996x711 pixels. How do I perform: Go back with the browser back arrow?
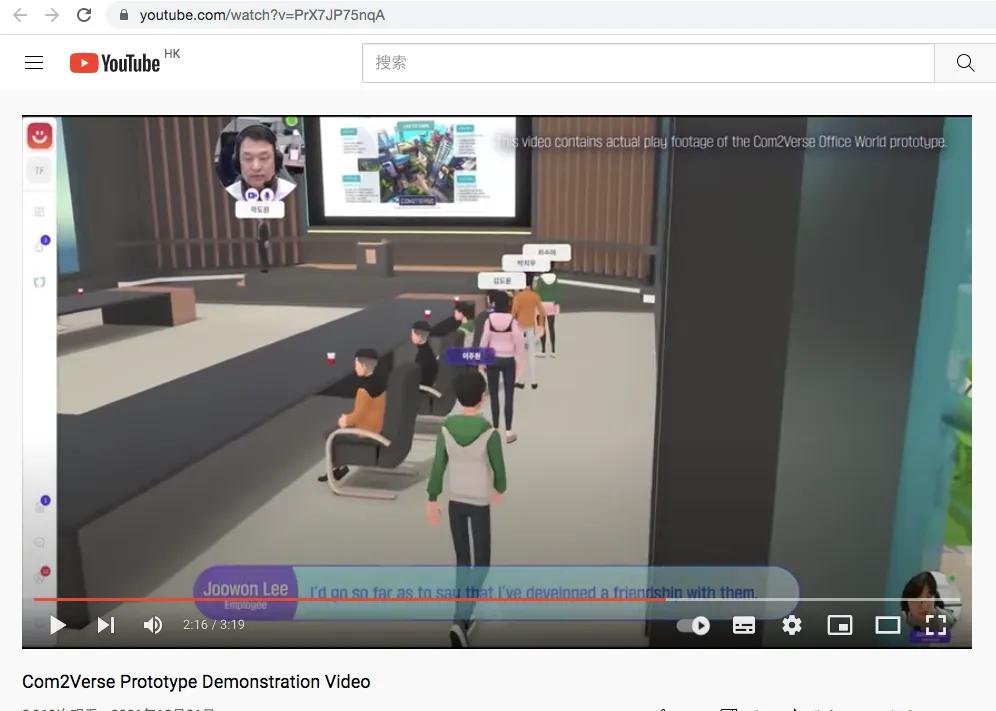coord(20,15)
